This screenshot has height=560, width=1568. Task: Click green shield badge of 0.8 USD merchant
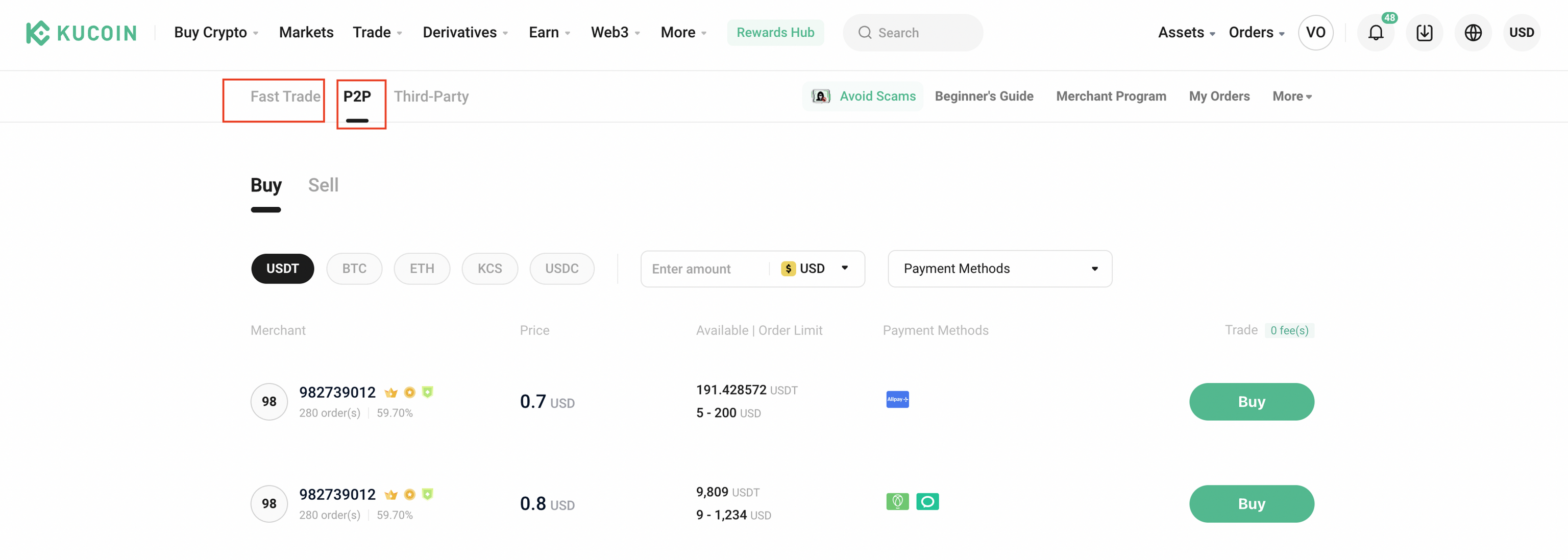427,495
